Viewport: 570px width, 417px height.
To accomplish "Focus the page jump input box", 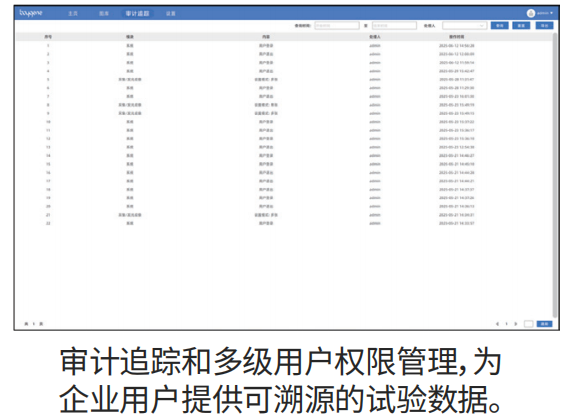I will (529, 324).
